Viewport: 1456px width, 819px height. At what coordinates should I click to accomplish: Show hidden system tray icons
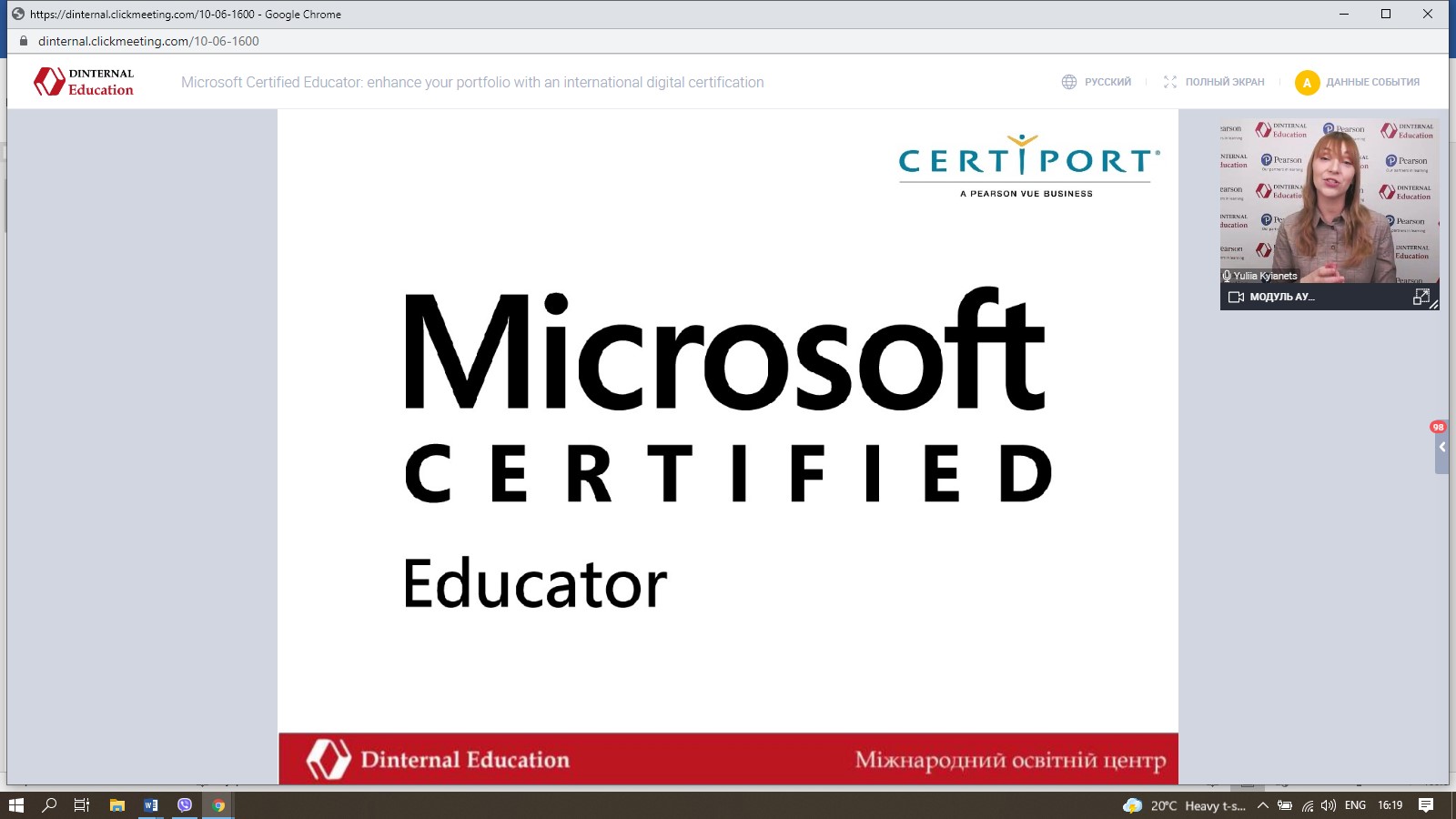[1262, 805]
